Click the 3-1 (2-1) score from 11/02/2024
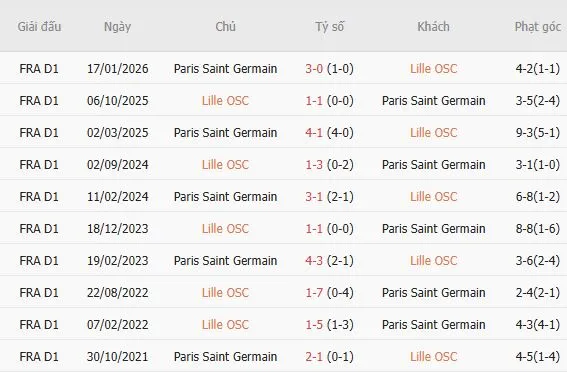Image resolution: width=567 pixels, height=372 pixels. coord(329,197)
